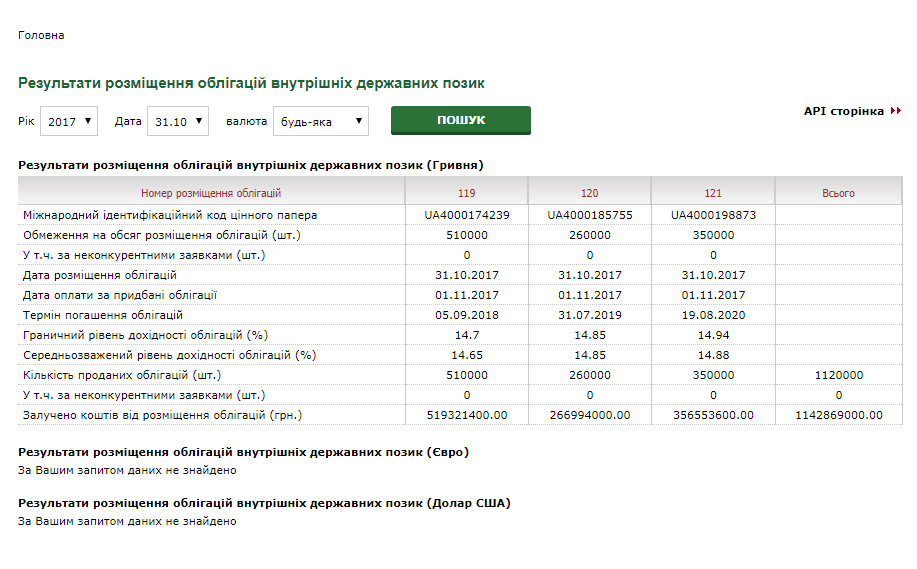Select ISIN code UA4000198873
This screenshot has height=569, width=917.
pos(713,215)
